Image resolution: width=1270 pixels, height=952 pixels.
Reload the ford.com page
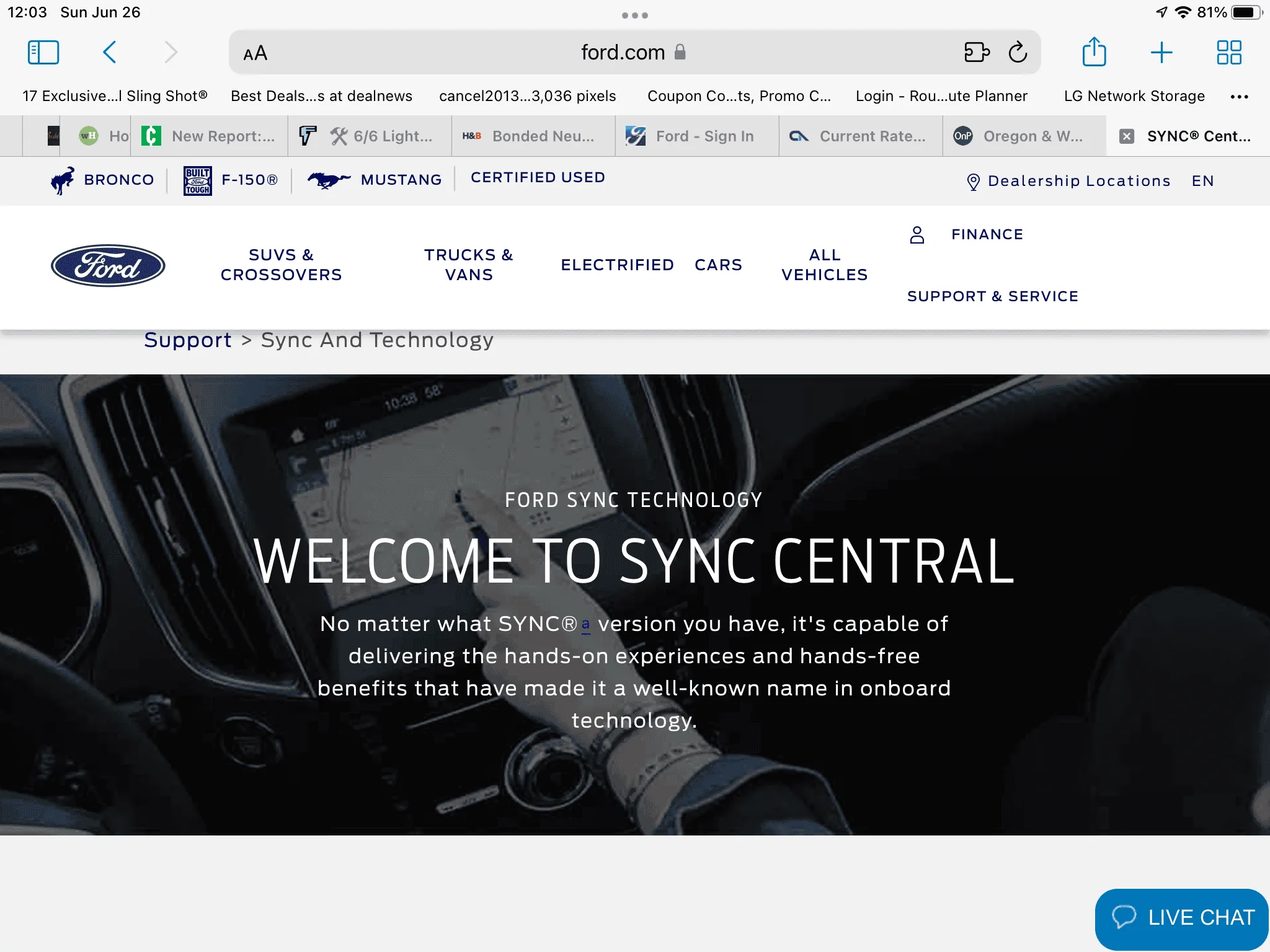point(1018,53)
